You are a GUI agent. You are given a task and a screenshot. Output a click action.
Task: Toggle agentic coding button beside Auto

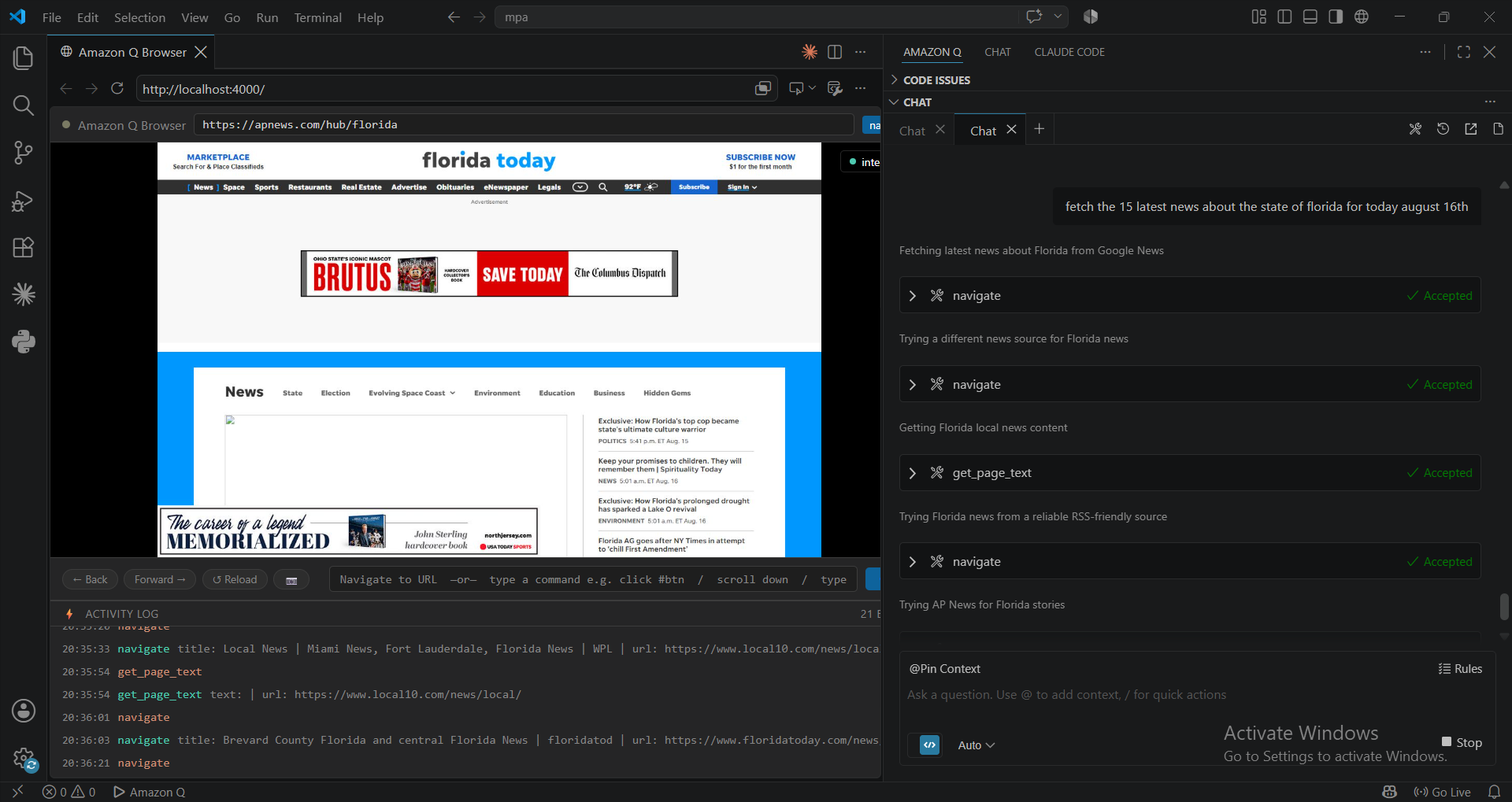click(929, 745)
